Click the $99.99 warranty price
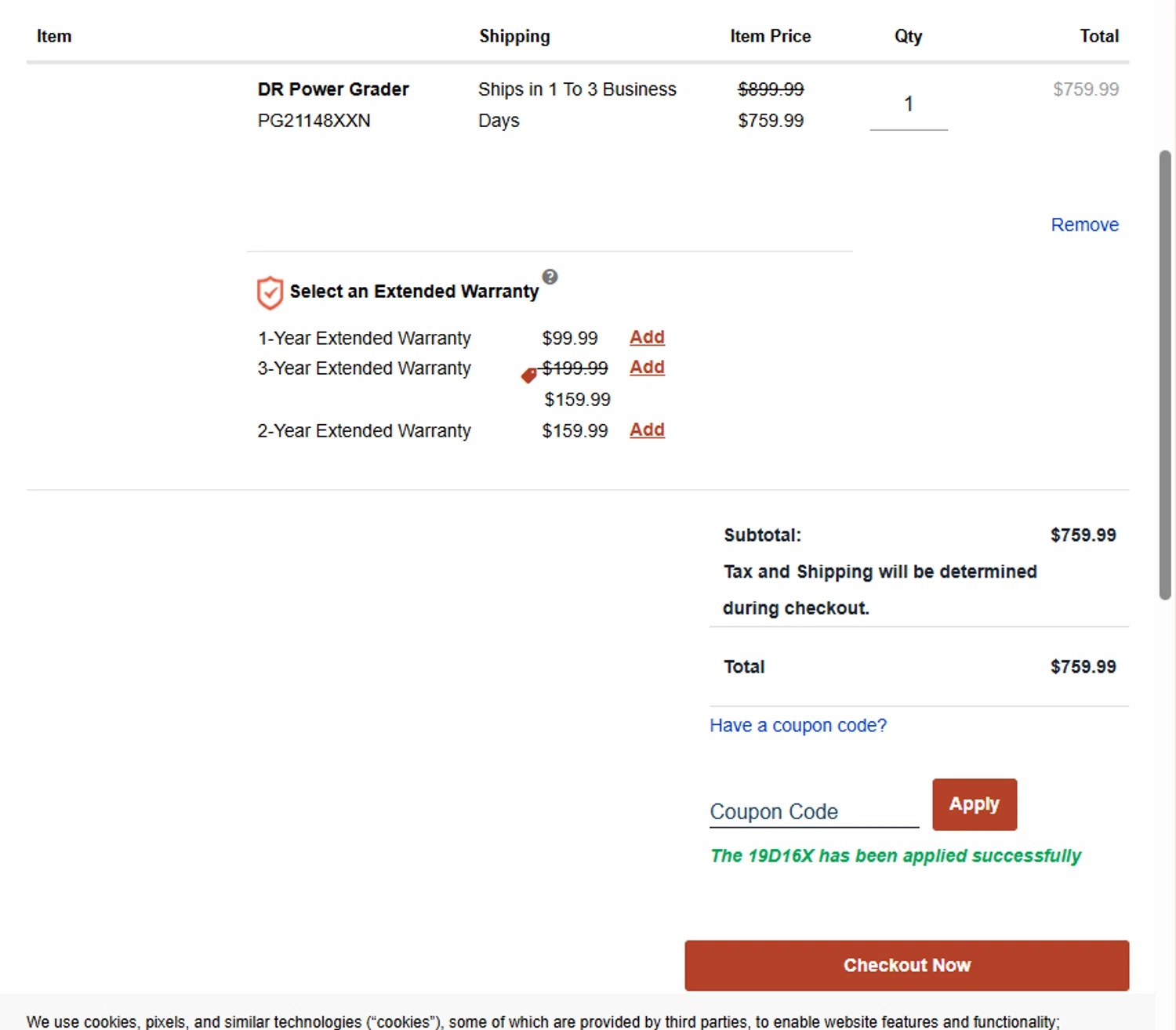 click(570, 339)
